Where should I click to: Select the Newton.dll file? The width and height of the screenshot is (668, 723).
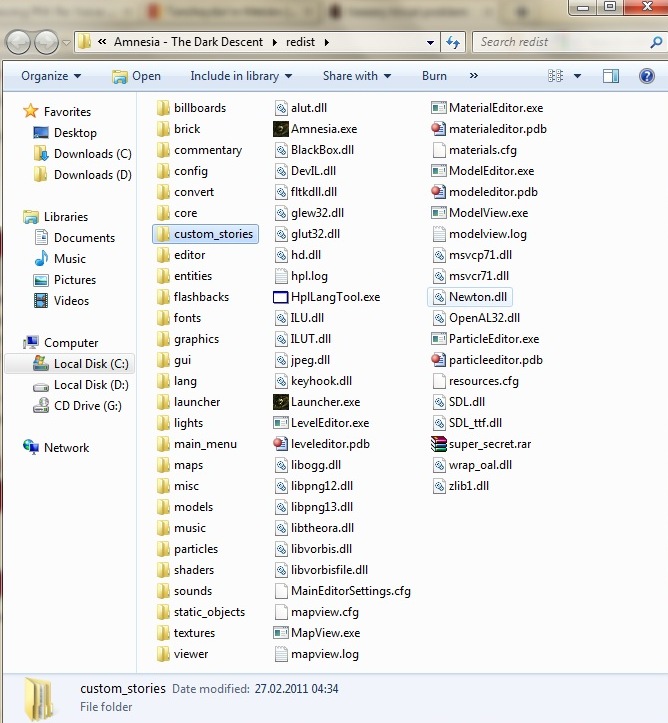478,297
